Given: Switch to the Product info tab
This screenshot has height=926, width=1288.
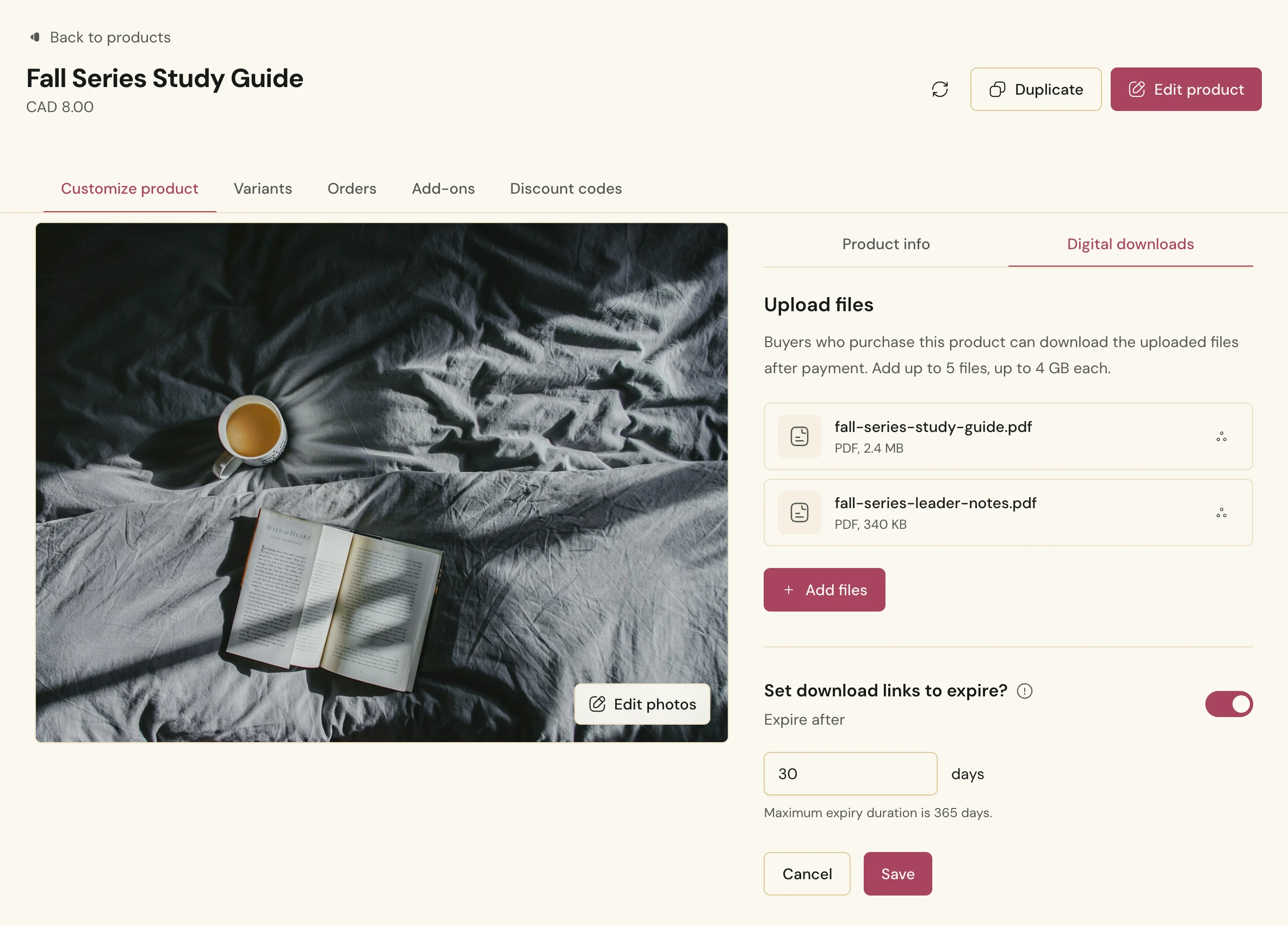Looking at the screenshot, I should point(886,244).
